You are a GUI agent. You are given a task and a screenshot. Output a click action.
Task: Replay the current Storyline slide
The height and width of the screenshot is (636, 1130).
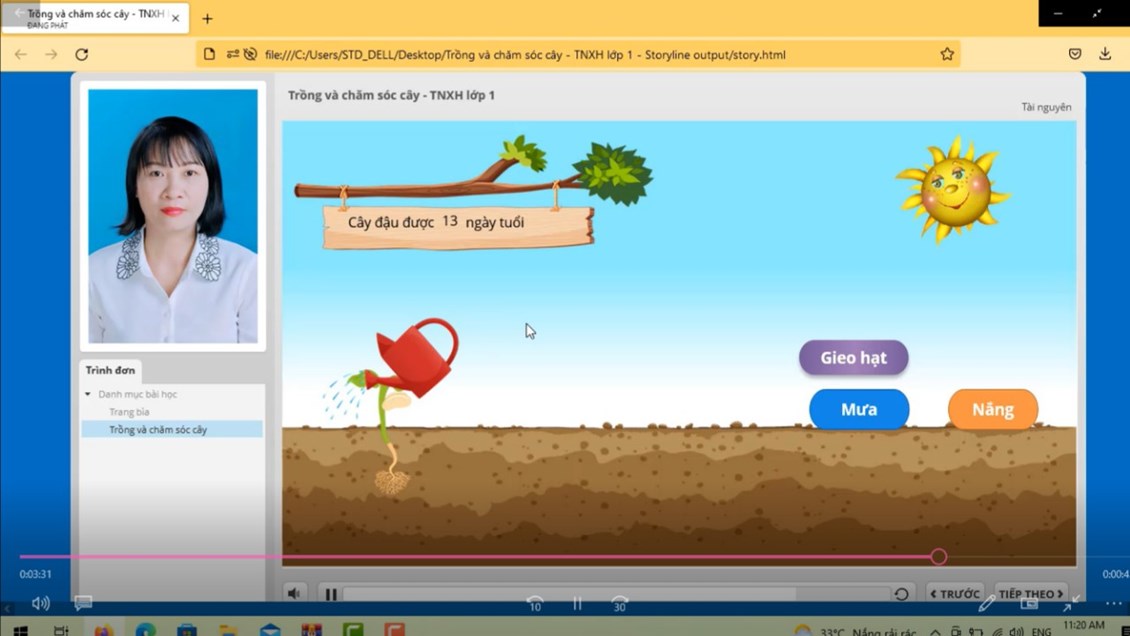coord(901,594)
